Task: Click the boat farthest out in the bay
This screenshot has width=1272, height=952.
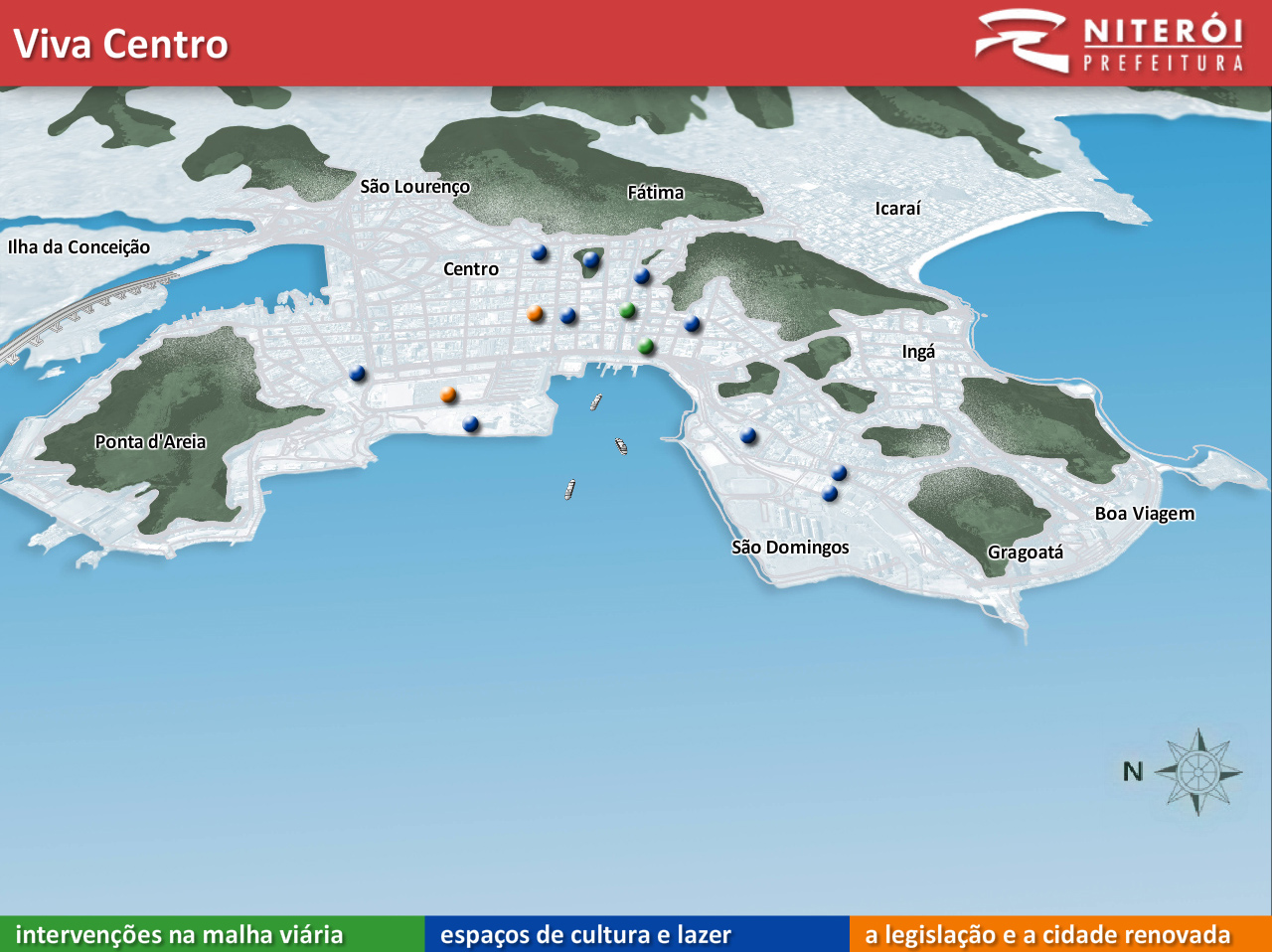Action: tap(569, 489)
